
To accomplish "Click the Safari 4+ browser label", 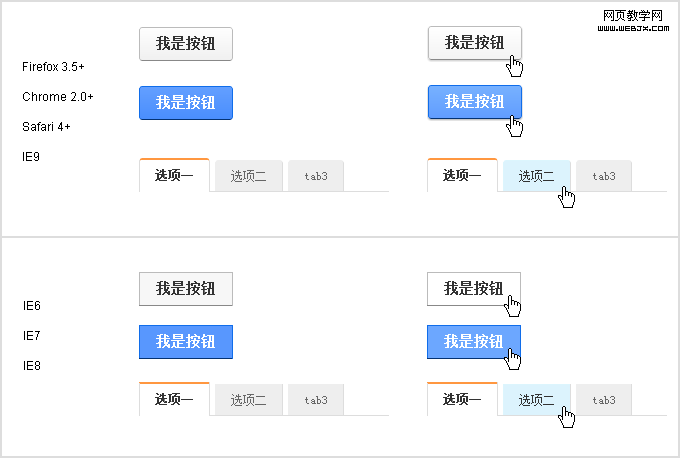I will pyautogui.click(x=46, y=127).
